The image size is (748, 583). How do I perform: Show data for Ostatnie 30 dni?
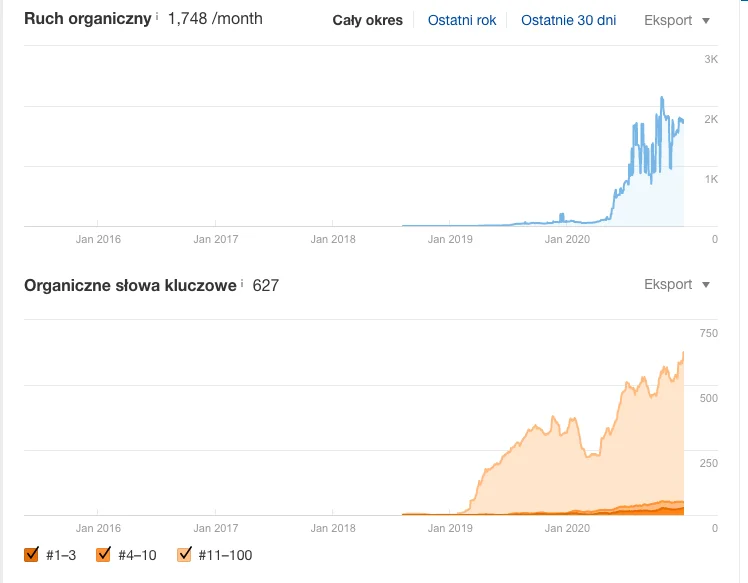pyautogui.click(x=568, y=20)
